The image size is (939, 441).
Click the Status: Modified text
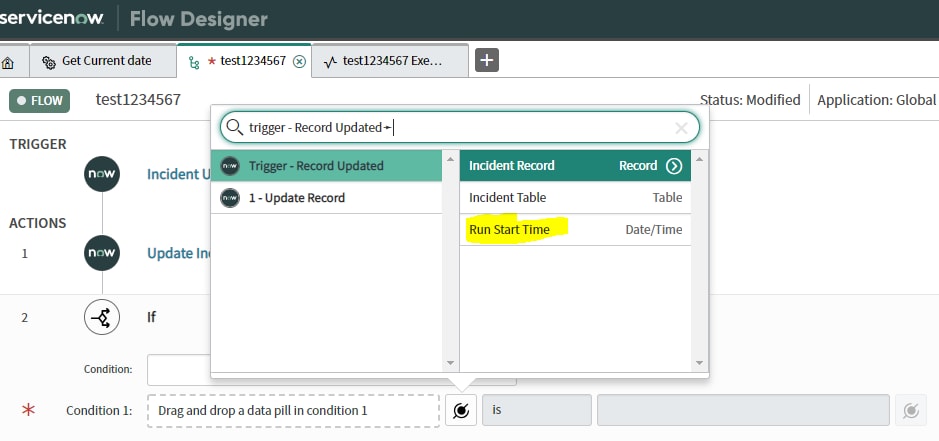coord(750,100)
